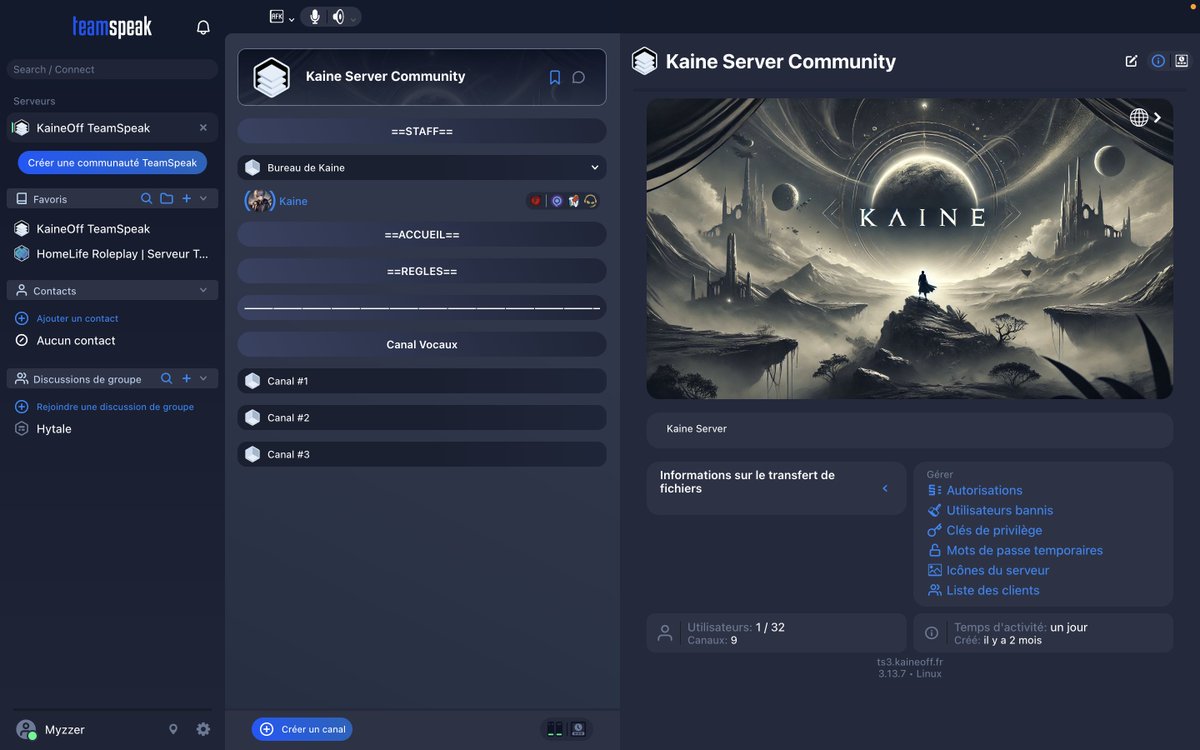Viewport: 1200px width, 750px height.
Task: Set AFK status via AFK icon
Action: pyautogui.click(x=277, y=16)
